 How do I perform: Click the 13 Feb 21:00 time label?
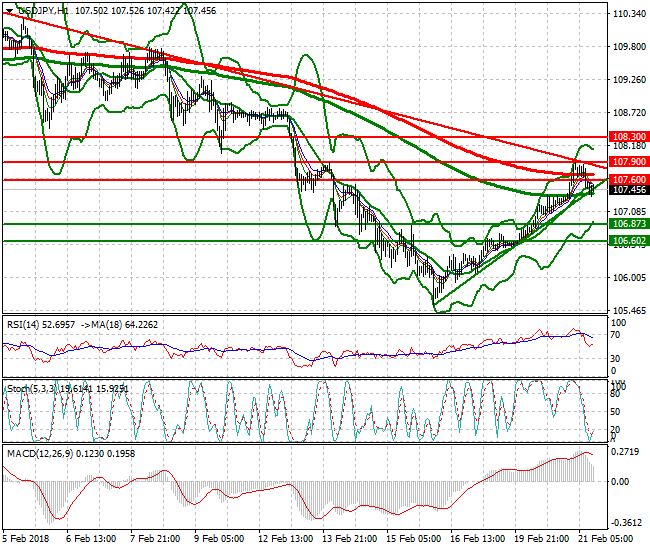click(349, 539)
